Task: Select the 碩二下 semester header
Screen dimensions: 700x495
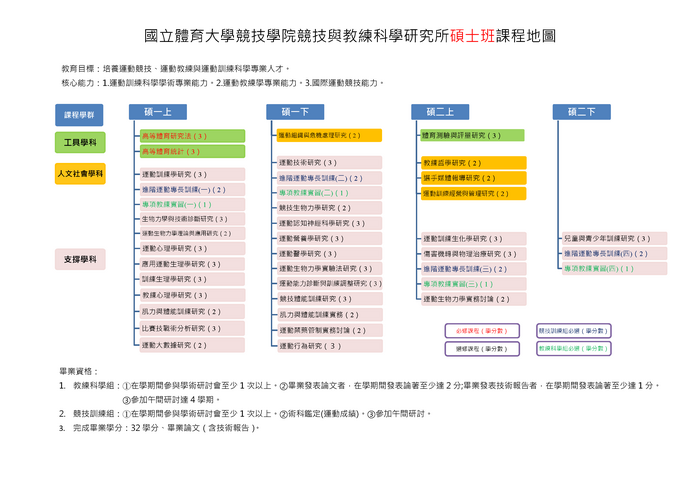Action: click(x=581, y=111)
